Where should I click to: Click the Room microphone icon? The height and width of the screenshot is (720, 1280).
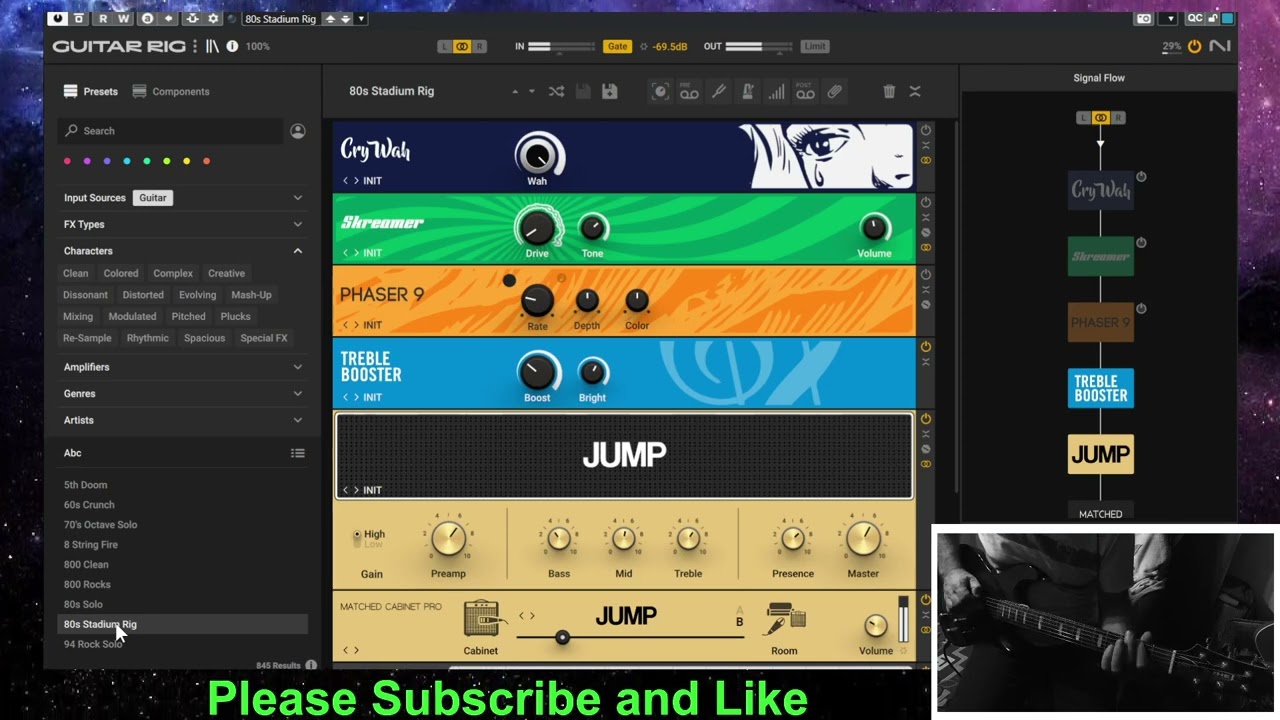tap(785, 619)
